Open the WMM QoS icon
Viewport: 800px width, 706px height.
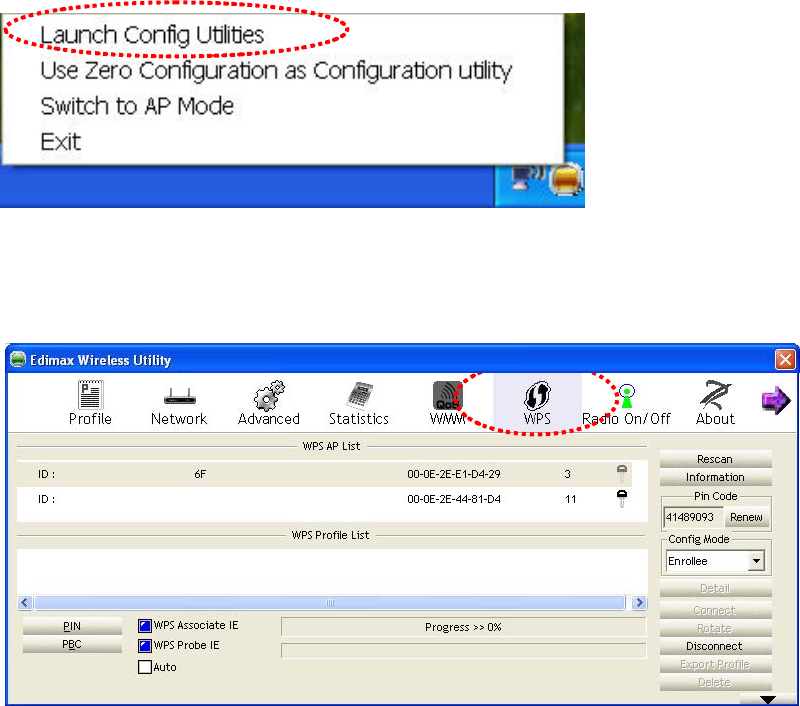click(x=447, y=395)
